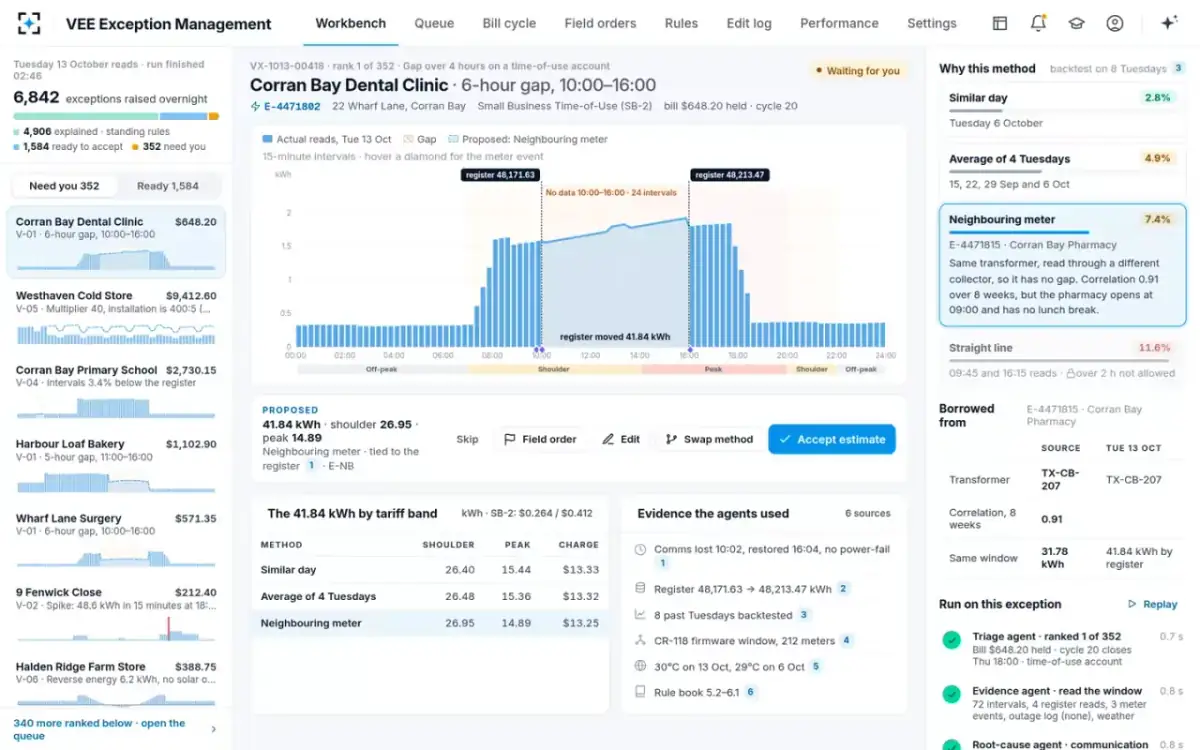Viewport: 1200px width, 750px height.
Task: Select Similar day row in tariff table
Action: pyautogui.click(x=430, y=570)
